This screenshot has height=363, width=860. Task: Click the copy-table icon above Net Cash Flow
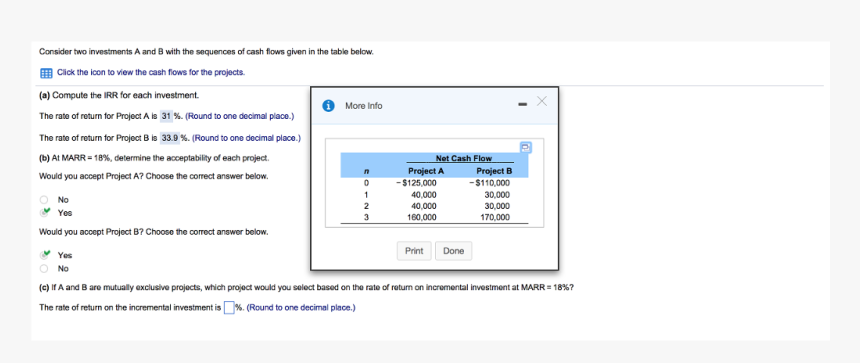click(526, 147)
